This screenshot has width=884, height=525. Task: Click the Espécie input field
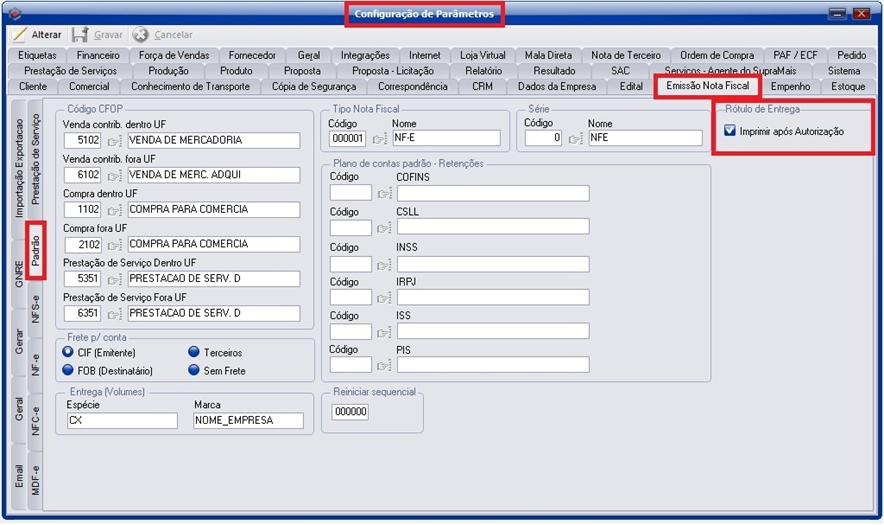pos(121,421)
